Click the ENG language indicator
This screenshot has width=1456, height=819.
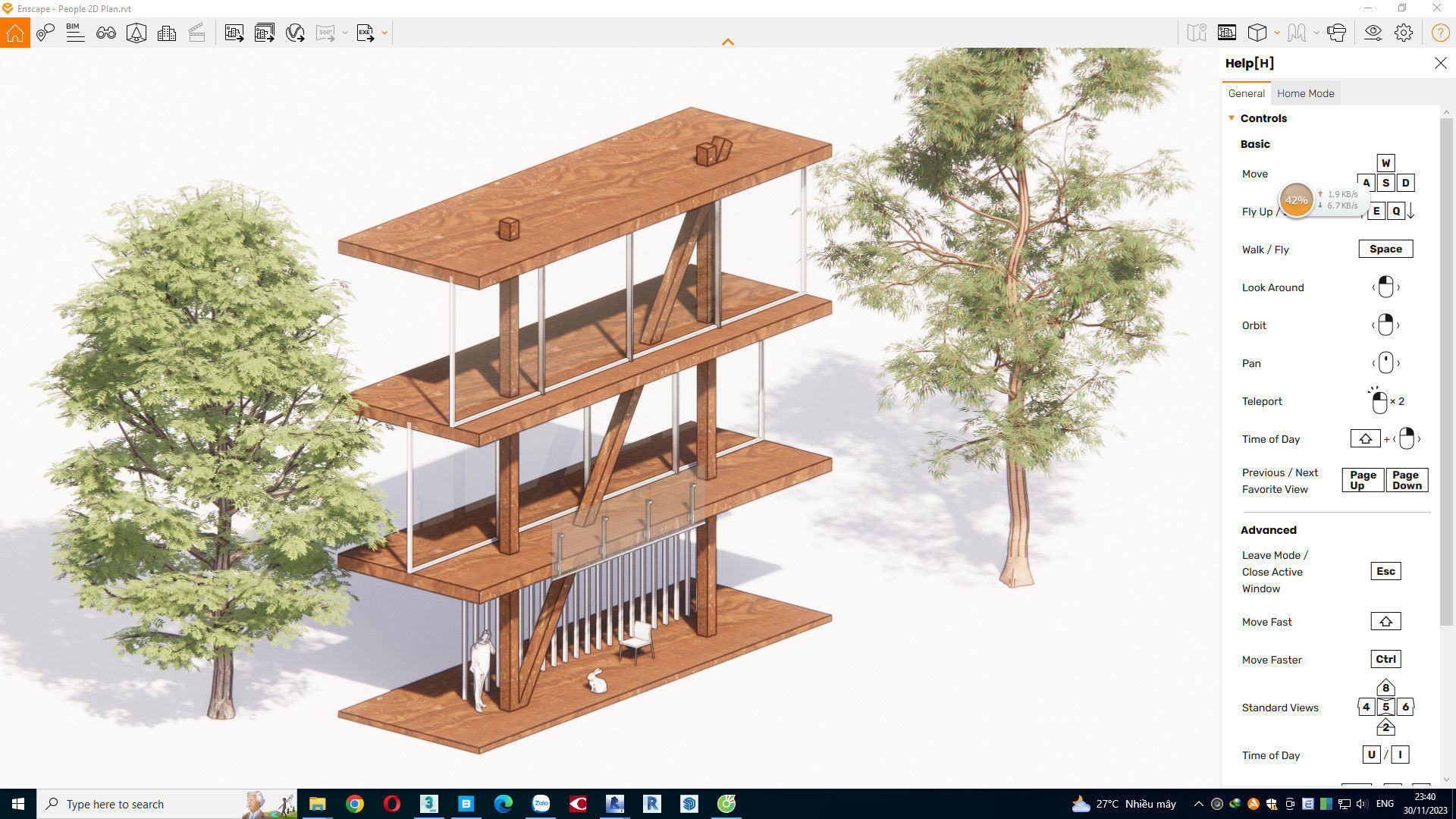1385,804
